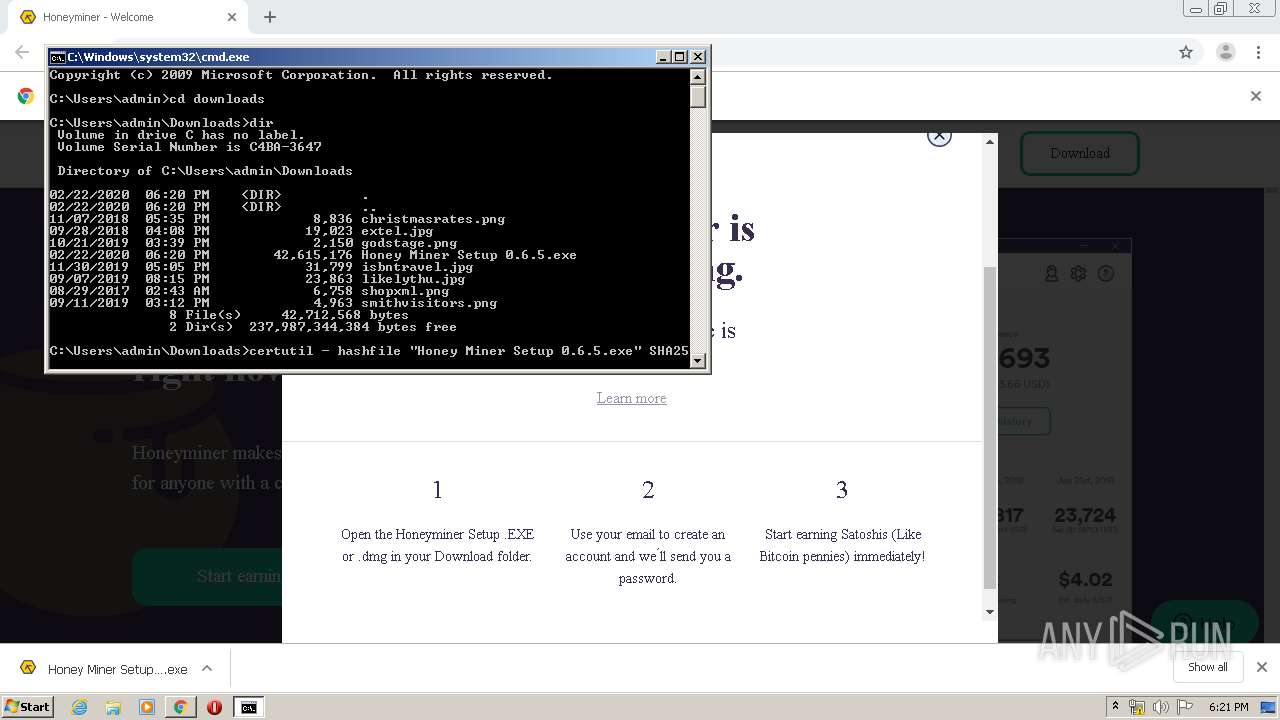Click the cmd.exe title bar icon
The image size is (1280, 720).
[x=58, y=57]
